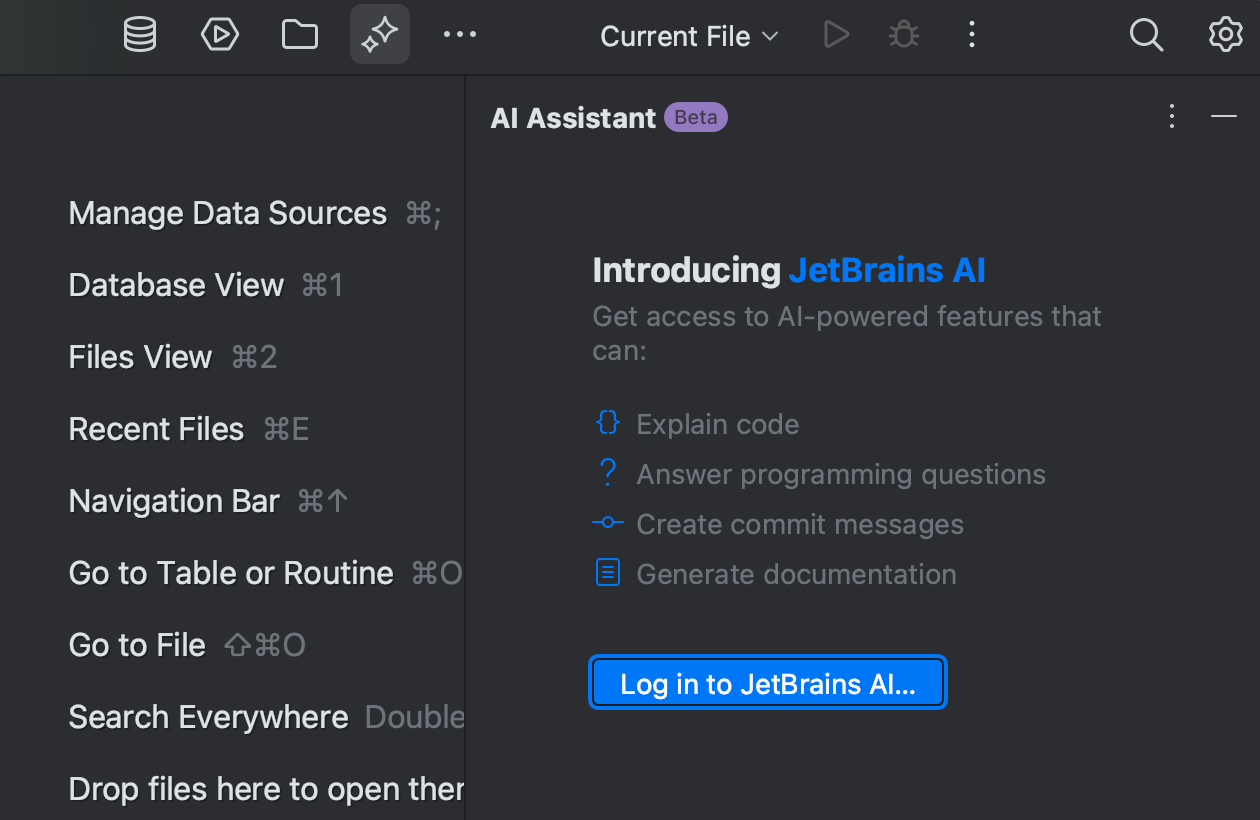This screenshot has height=820, width=1260.
Task: Open the toolbar More Actions kebab menu
Action: 971,34
